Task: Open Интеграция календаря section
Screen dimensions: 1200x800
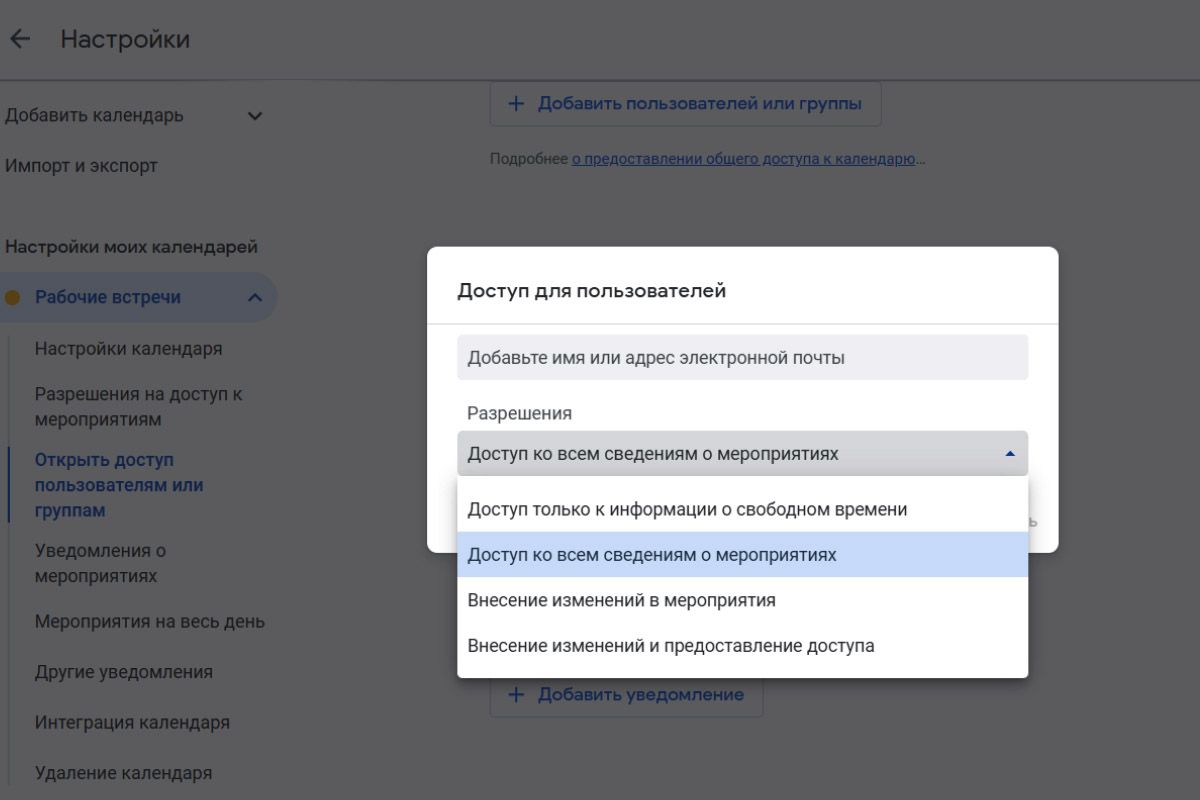Action: coord(132,722)
